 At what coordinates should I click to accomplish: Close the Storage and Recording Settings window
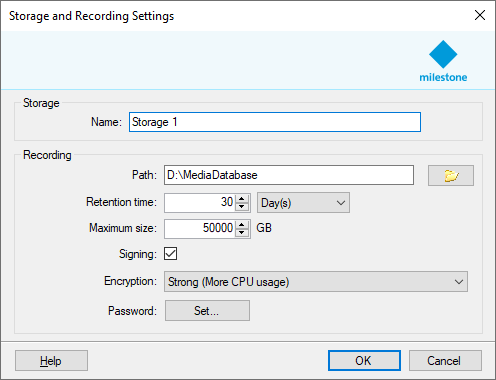pyautogui.click(x=480, y=15)
